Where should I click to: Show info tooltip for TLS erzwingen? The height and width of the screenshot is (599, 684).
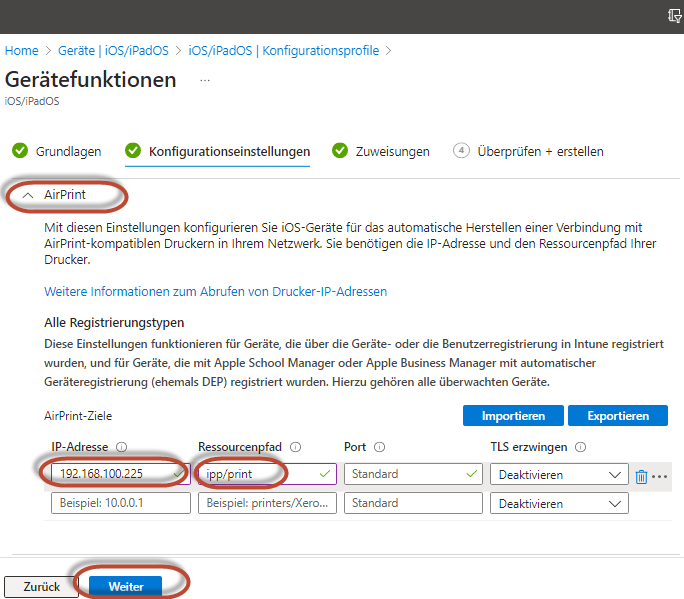[581, 448]
